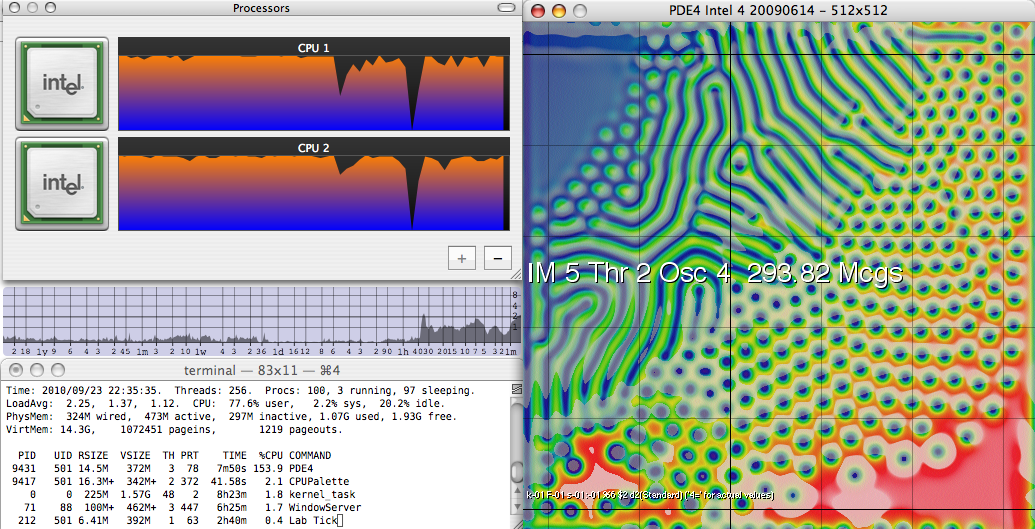Click the '293.82 Mcgs' readout in PDE4
The width and height of the screenshot is (1035, 529).
coord(824,273)
